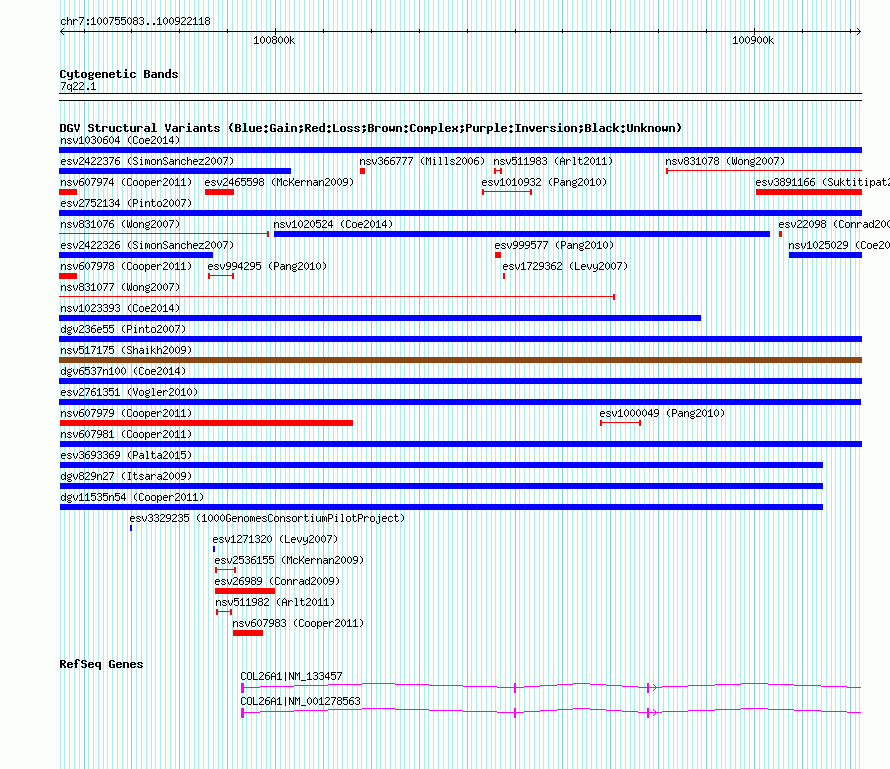
Task: Click the 100800k ruler position
Action: point(274,40)
